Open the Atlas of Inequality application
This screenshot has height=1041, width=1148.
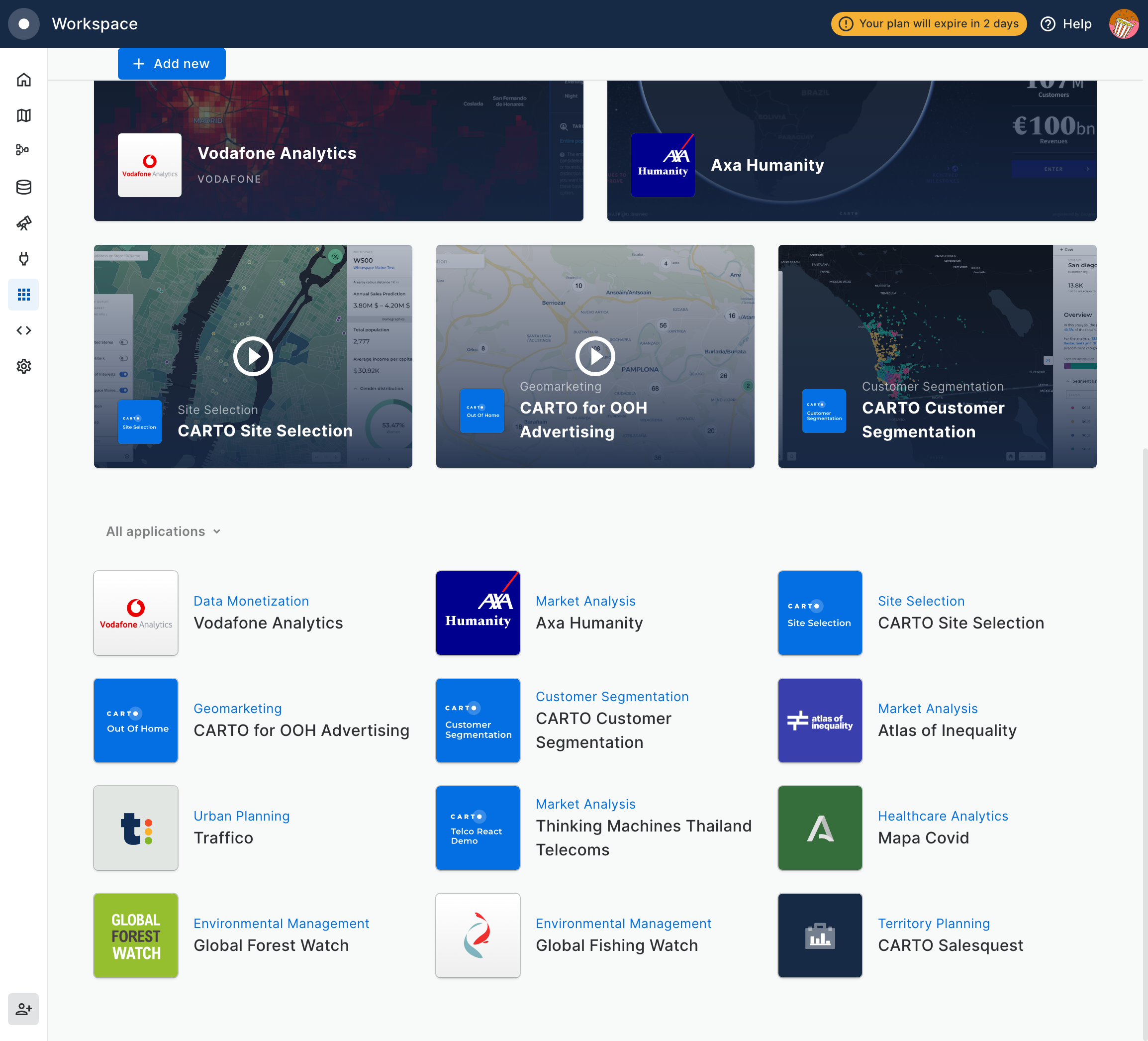tap(947, 730)
